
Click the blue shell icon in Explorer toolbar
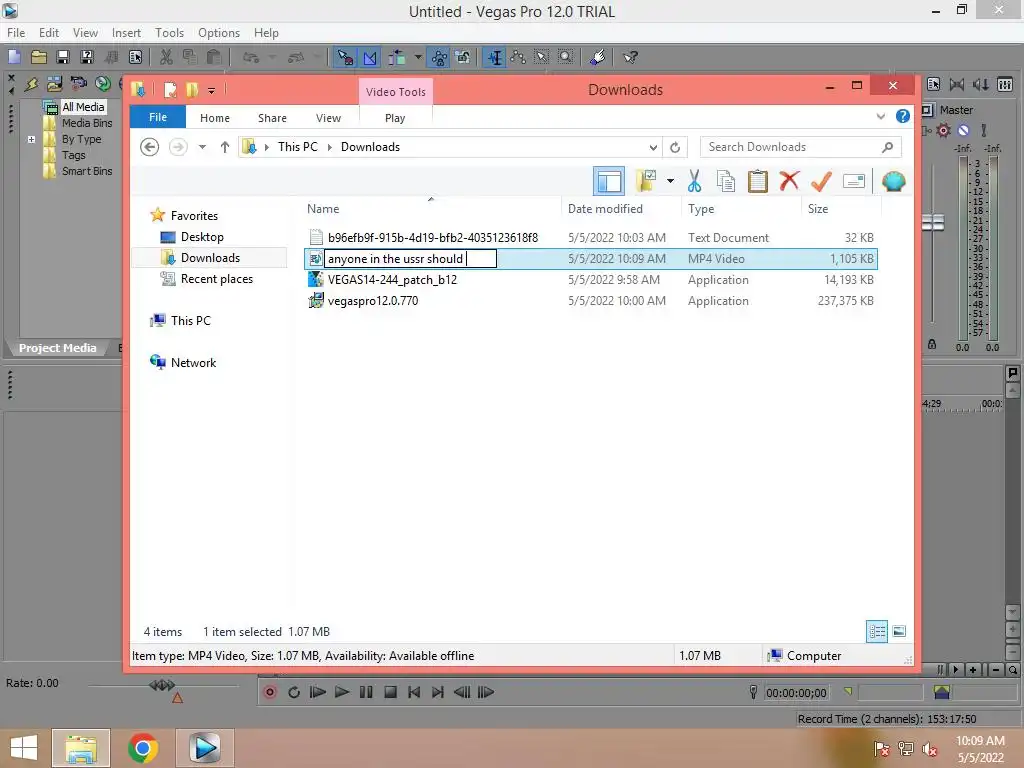tap(893, 181)
